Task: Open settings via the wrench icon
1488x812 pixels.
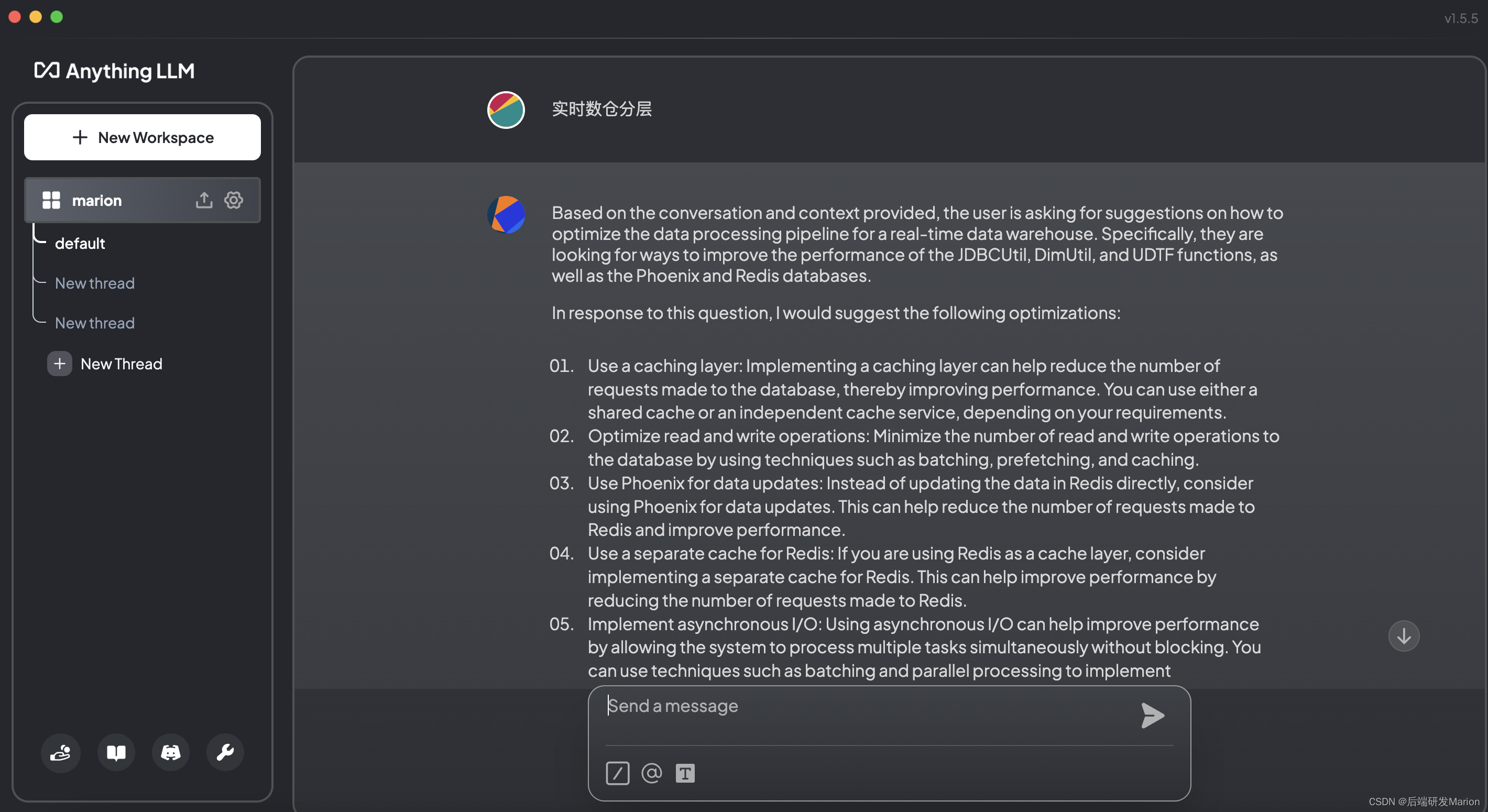Action: (225, 752)
